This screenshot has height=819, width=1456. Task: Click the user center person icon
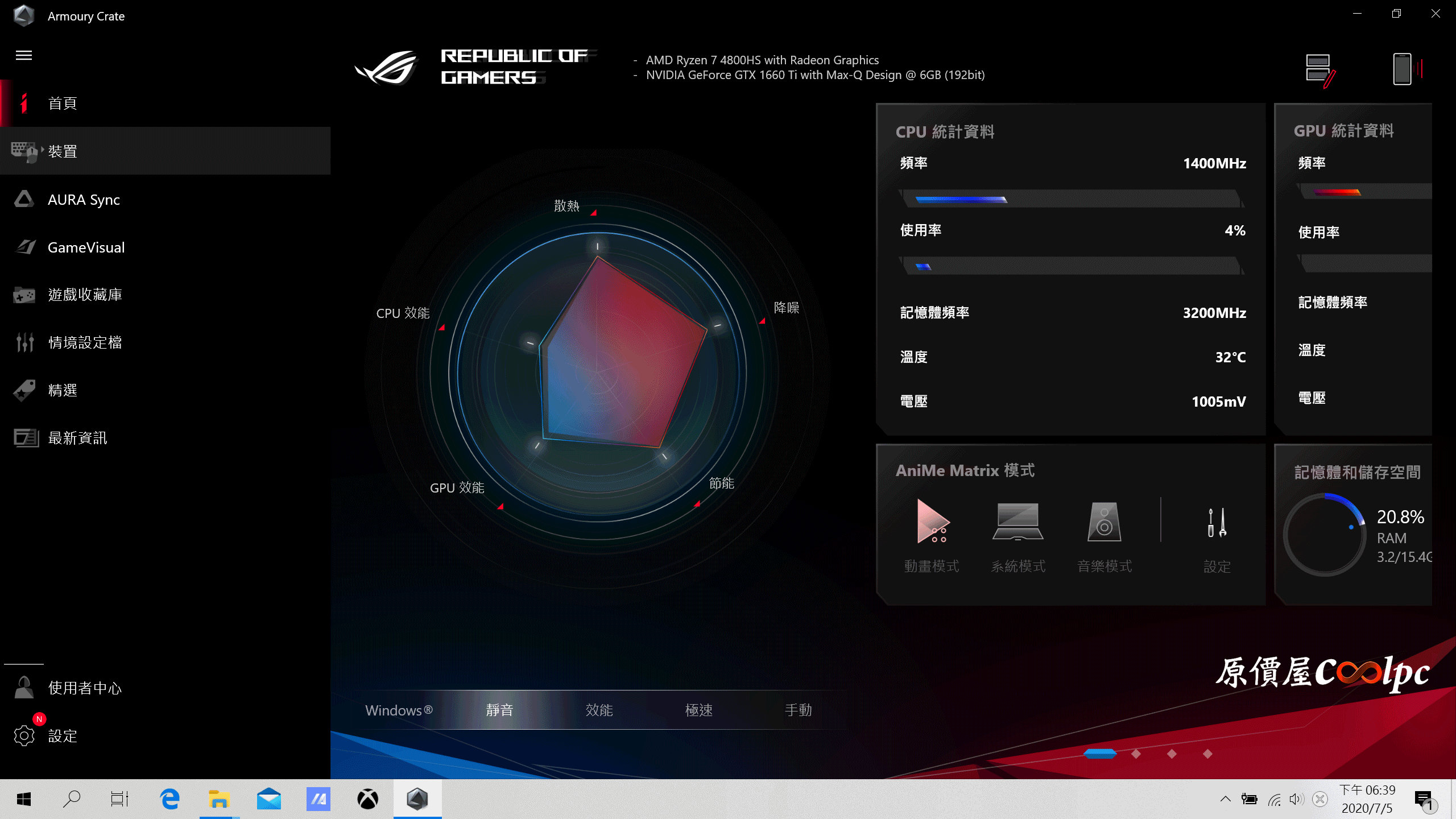[x=24, y=687]
